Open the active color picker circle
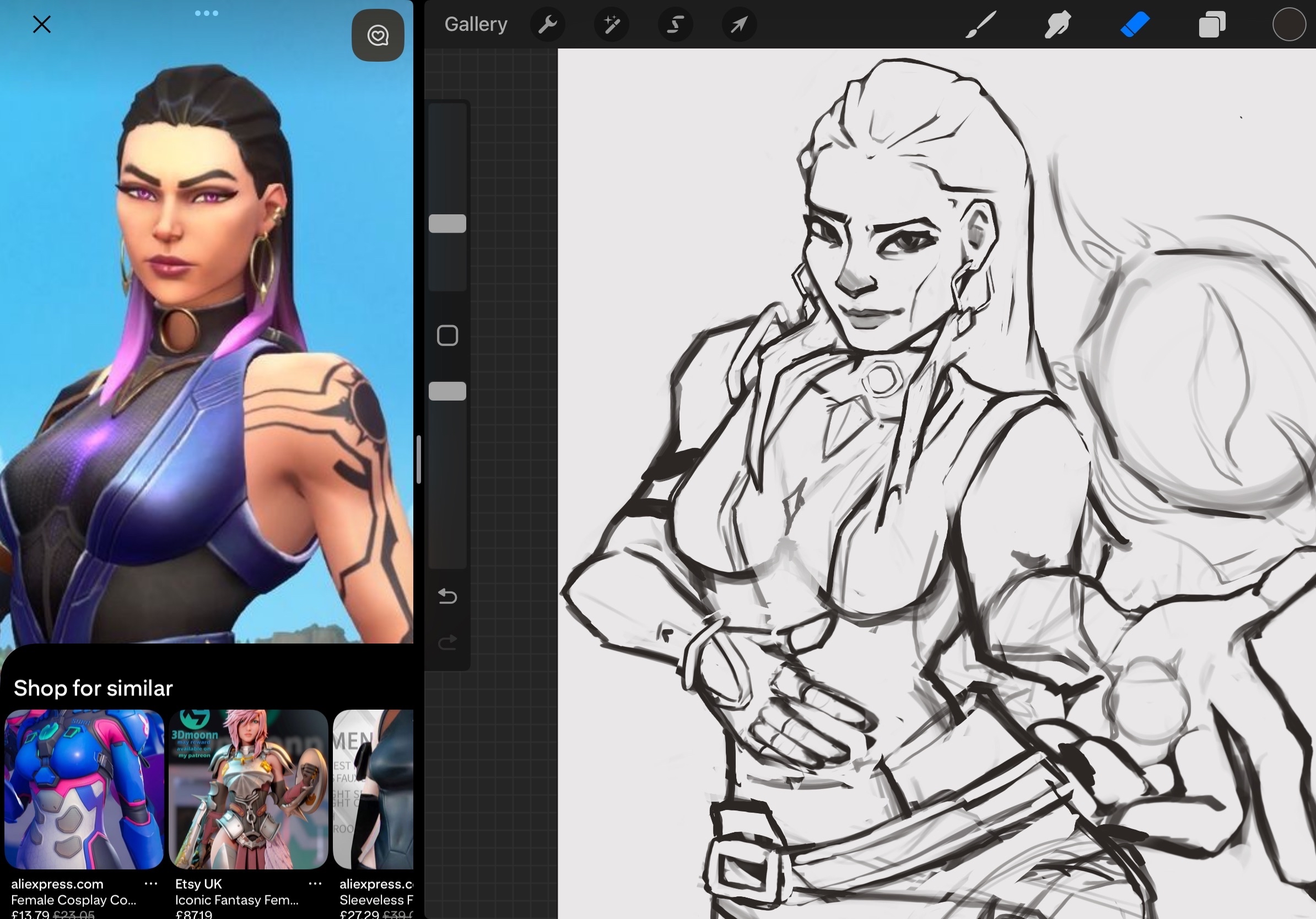 tap(1288, 25)
